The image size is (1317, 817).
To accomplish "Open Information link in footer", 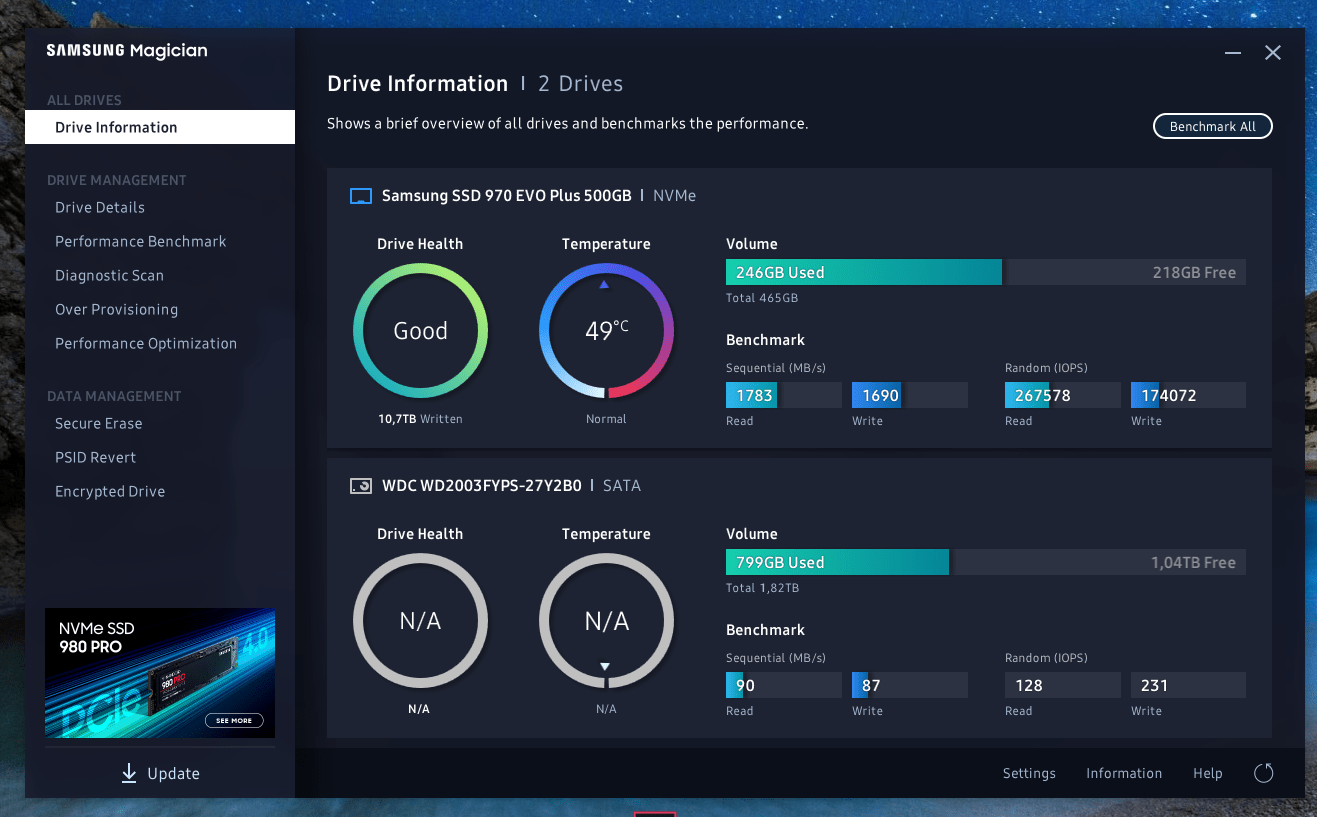I will coord(1124,773).
